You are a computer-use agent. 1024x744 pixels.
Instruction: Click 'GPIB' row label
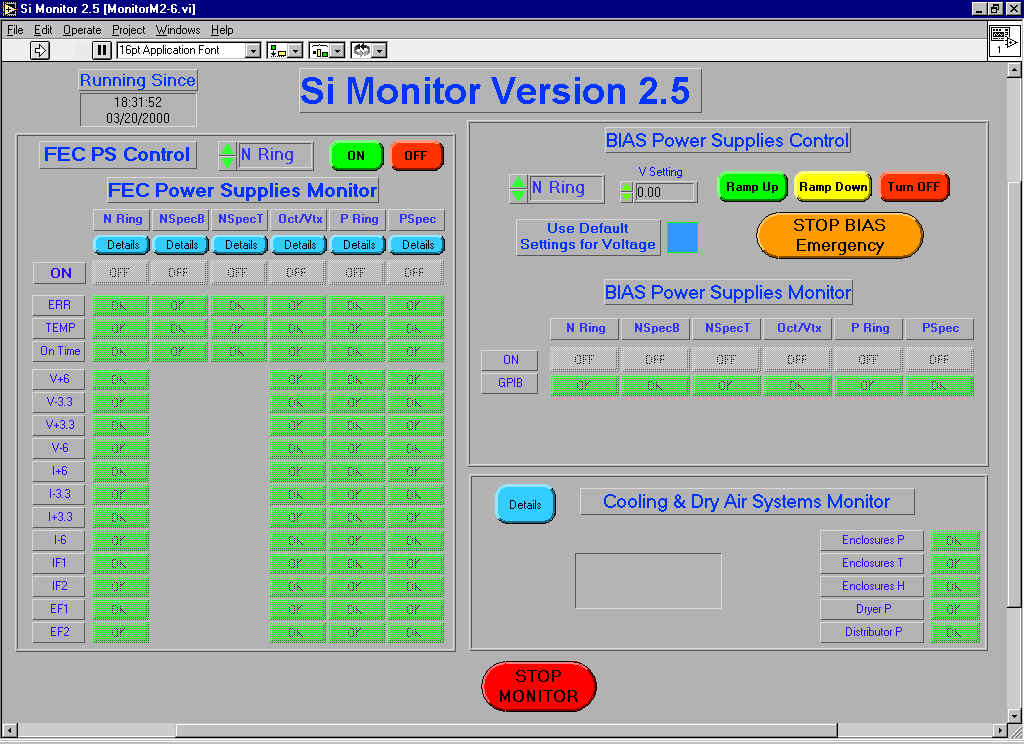point(510,383)
